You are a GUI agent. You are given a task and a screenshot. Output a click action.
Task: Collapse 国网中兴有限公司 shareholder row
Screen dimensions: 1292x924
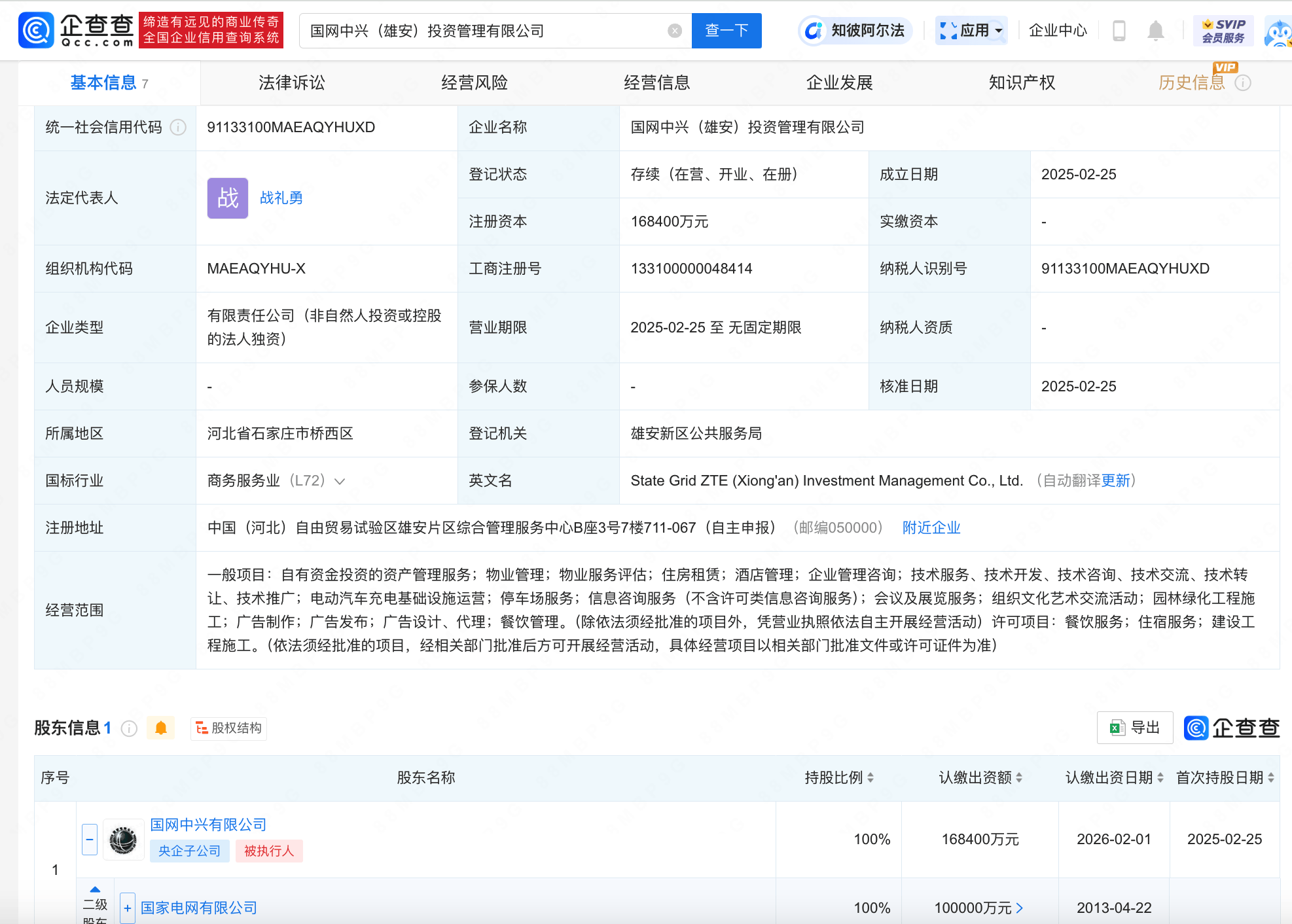point(90,840)
